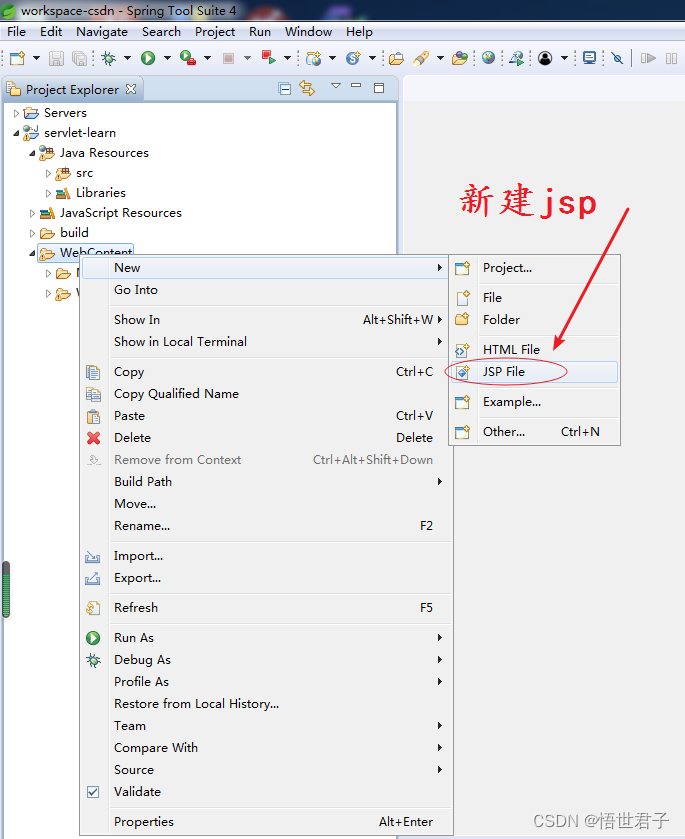Open dropdown arrow next to New wizard icon
The height and width of the screenshot is (839, 685).
(36, 58)
